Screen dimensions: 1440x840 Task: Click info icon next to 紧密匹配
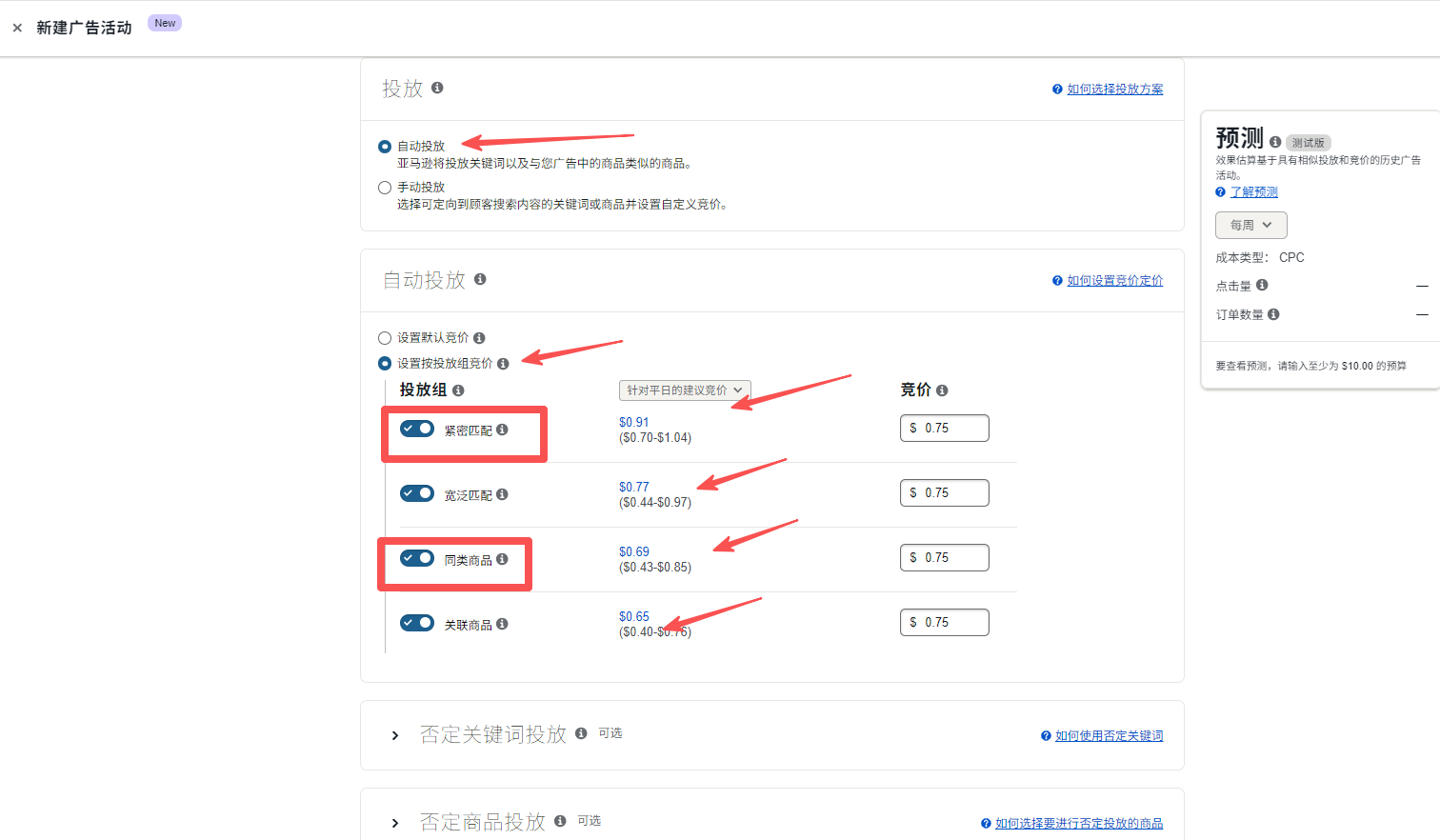502,430
